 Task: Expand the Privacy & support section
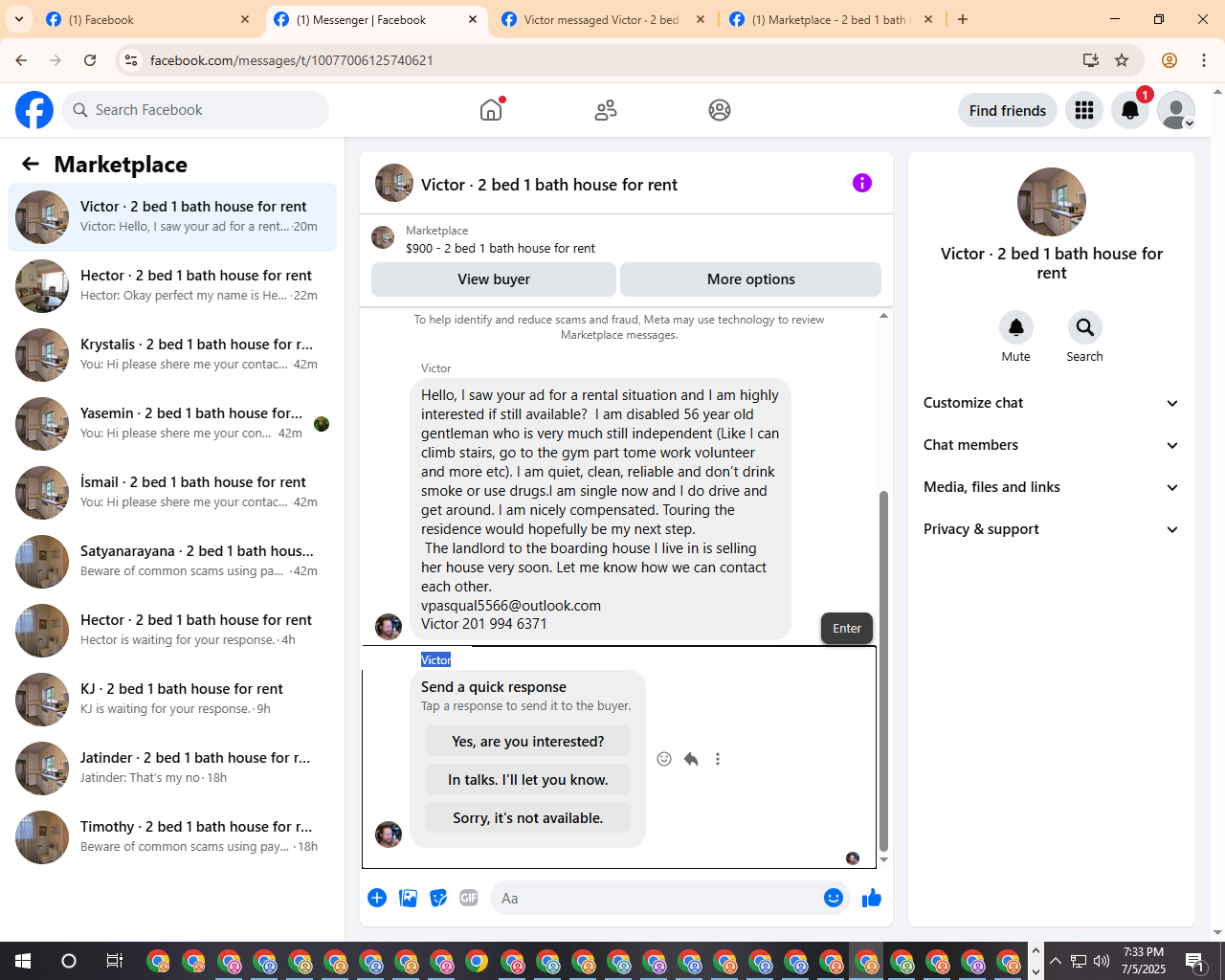[x=1052, y=529]
